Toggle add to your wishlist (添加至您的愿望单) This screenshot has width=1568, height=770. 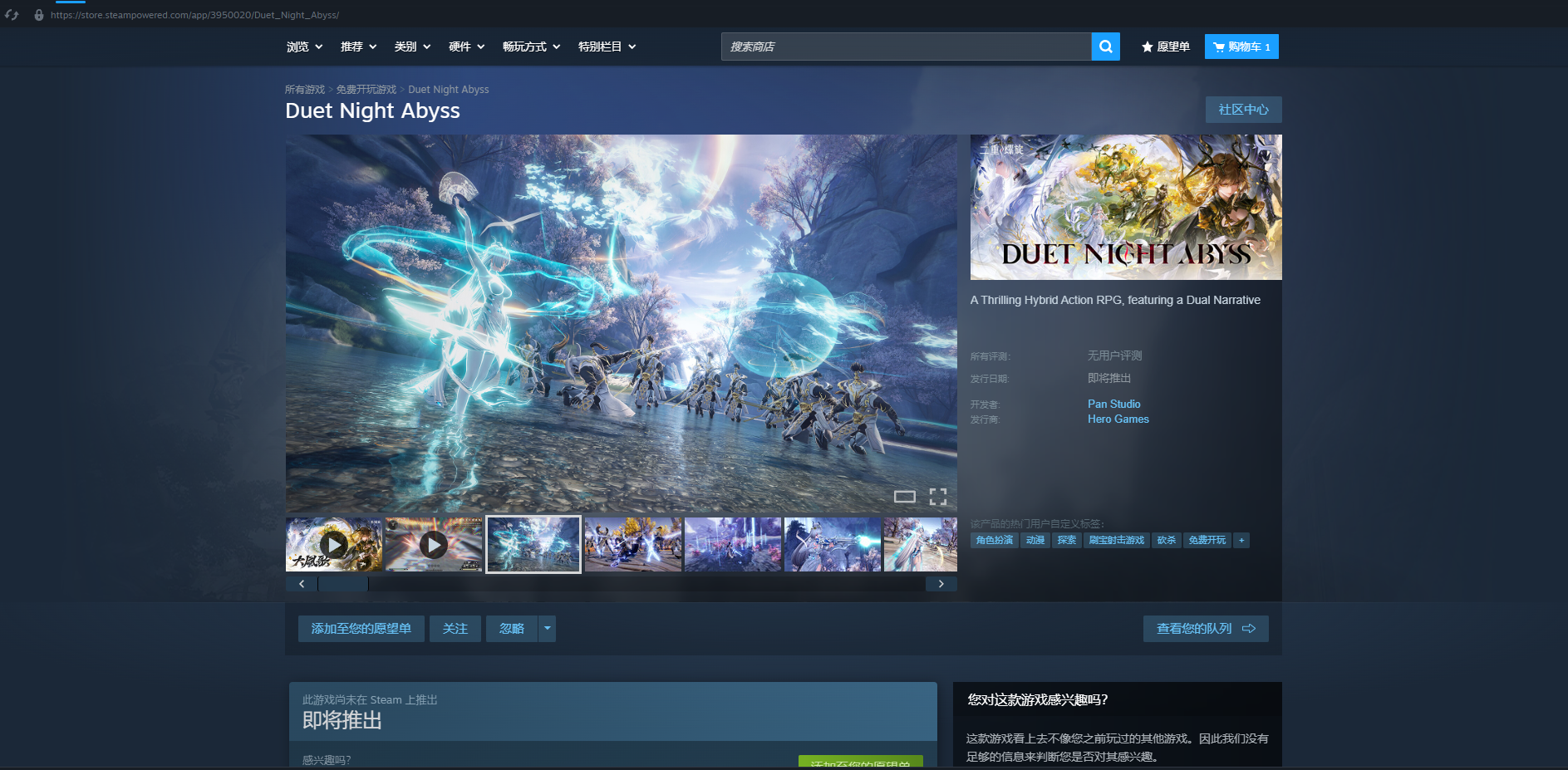pyautogui.click(x=361, y=629)
